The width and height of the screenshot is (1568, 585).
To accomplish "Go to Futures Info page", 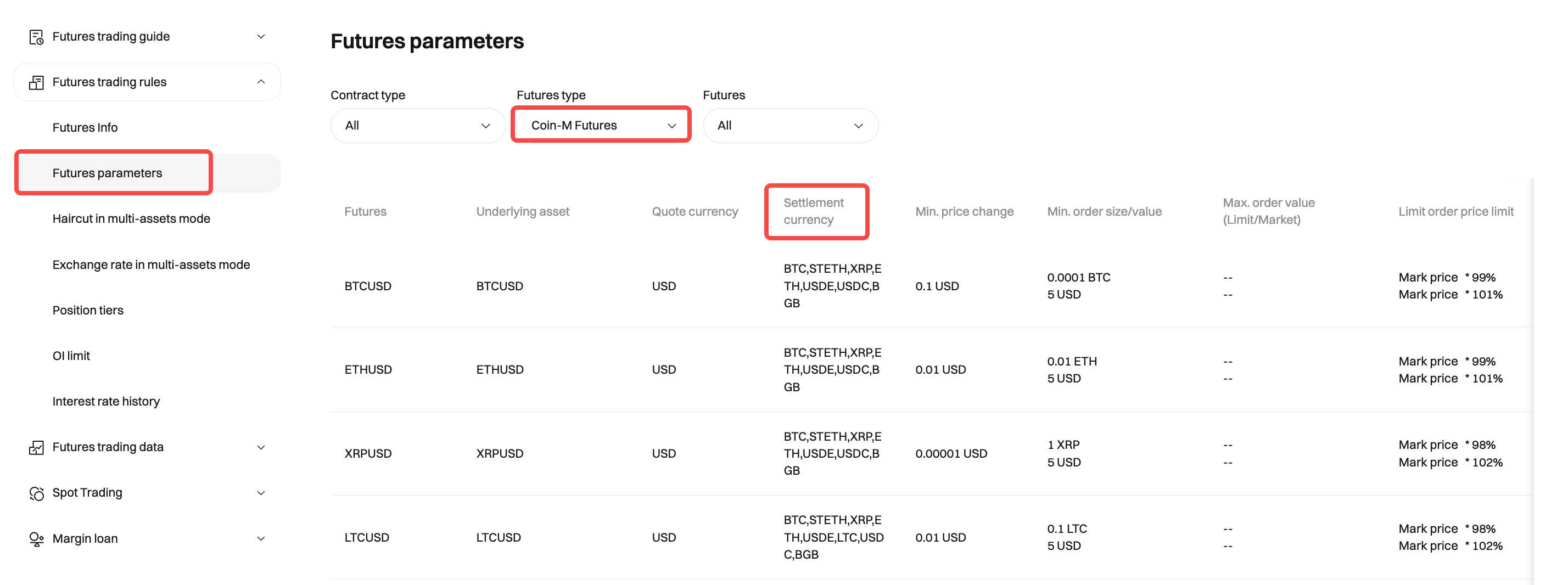I will click(85, 128).
